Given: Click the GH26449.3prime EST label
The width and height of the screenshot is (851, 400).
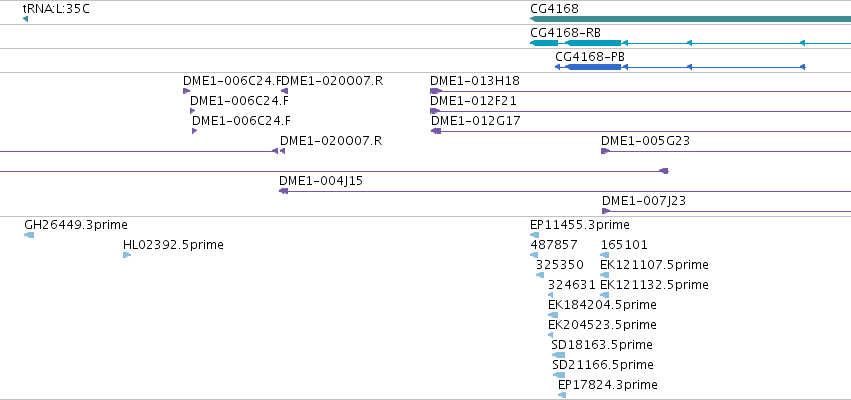Looking at the screenshot, I should (76, 225).
